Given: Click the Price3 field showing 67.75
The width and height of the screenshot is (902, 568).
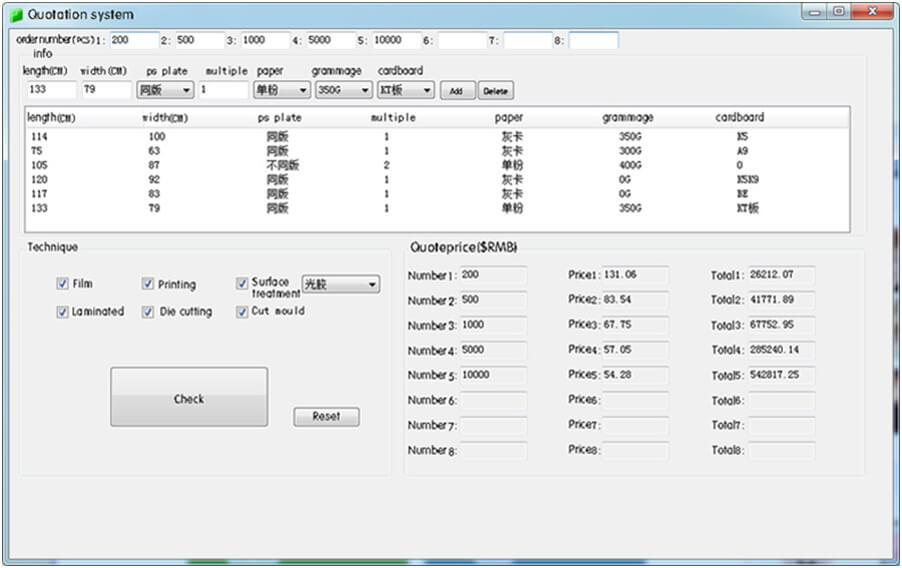Looking at the screenshot, I should (x=635, y=325).
